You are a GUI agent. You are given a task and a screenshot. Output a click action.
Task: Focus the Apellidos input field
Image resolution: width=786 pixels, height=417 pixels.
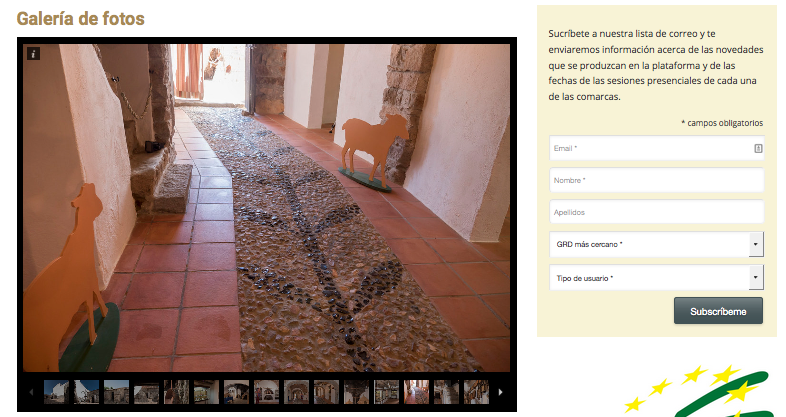click(656, 212)
